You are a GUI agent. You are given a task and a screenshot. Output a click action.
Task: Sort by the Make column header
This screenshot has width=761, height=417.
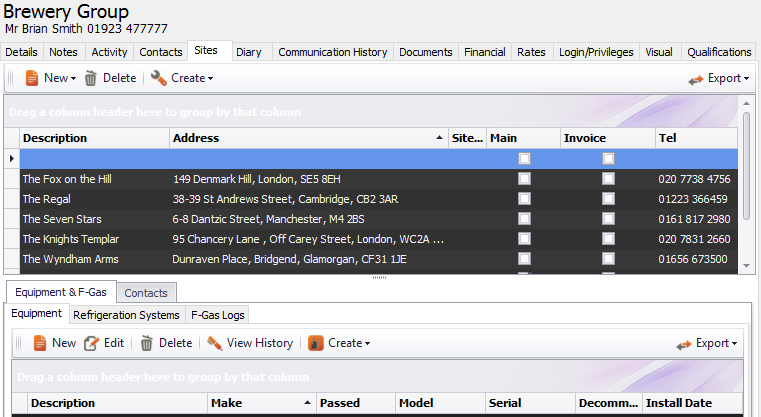click(x=262, y=403)
